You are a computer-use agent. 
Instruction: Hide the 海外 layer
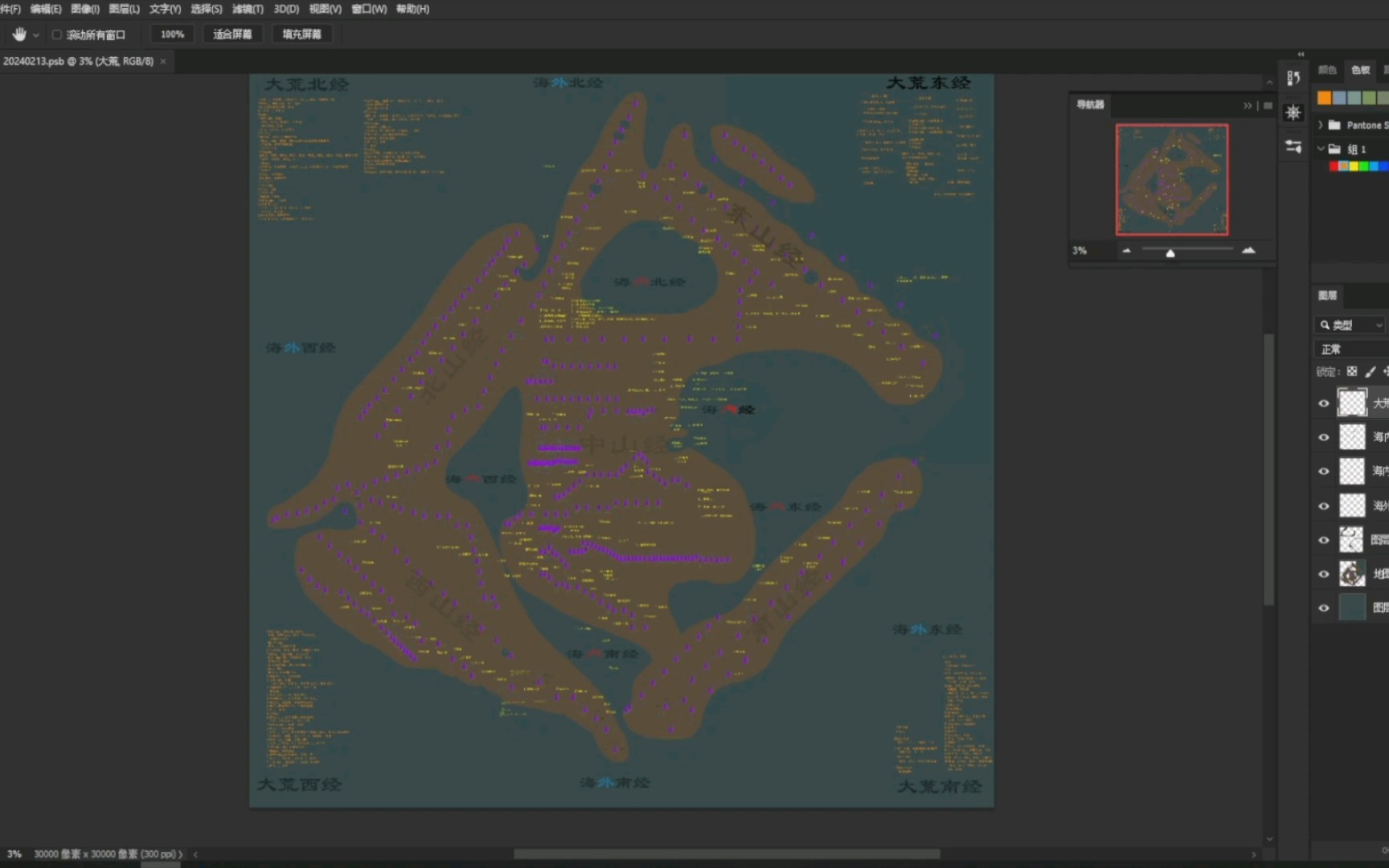point(1324,506)
